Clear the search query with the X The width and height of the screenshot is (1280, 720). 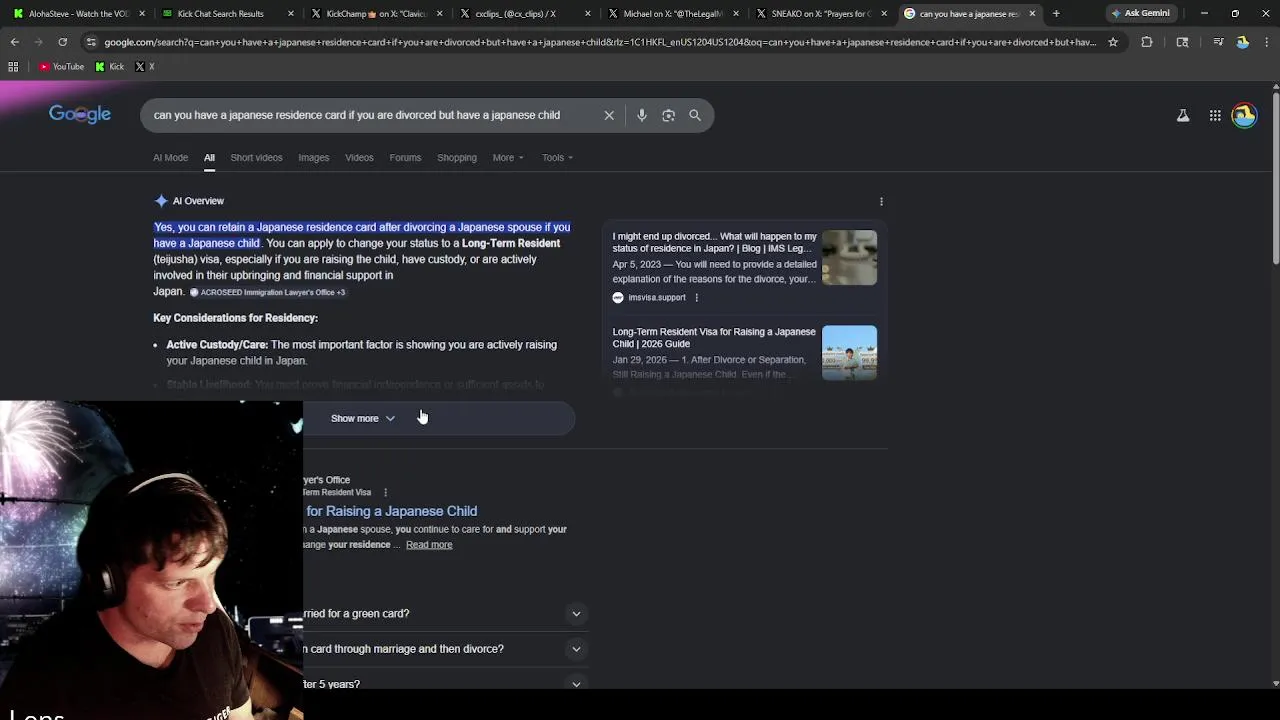pos(609,115)
